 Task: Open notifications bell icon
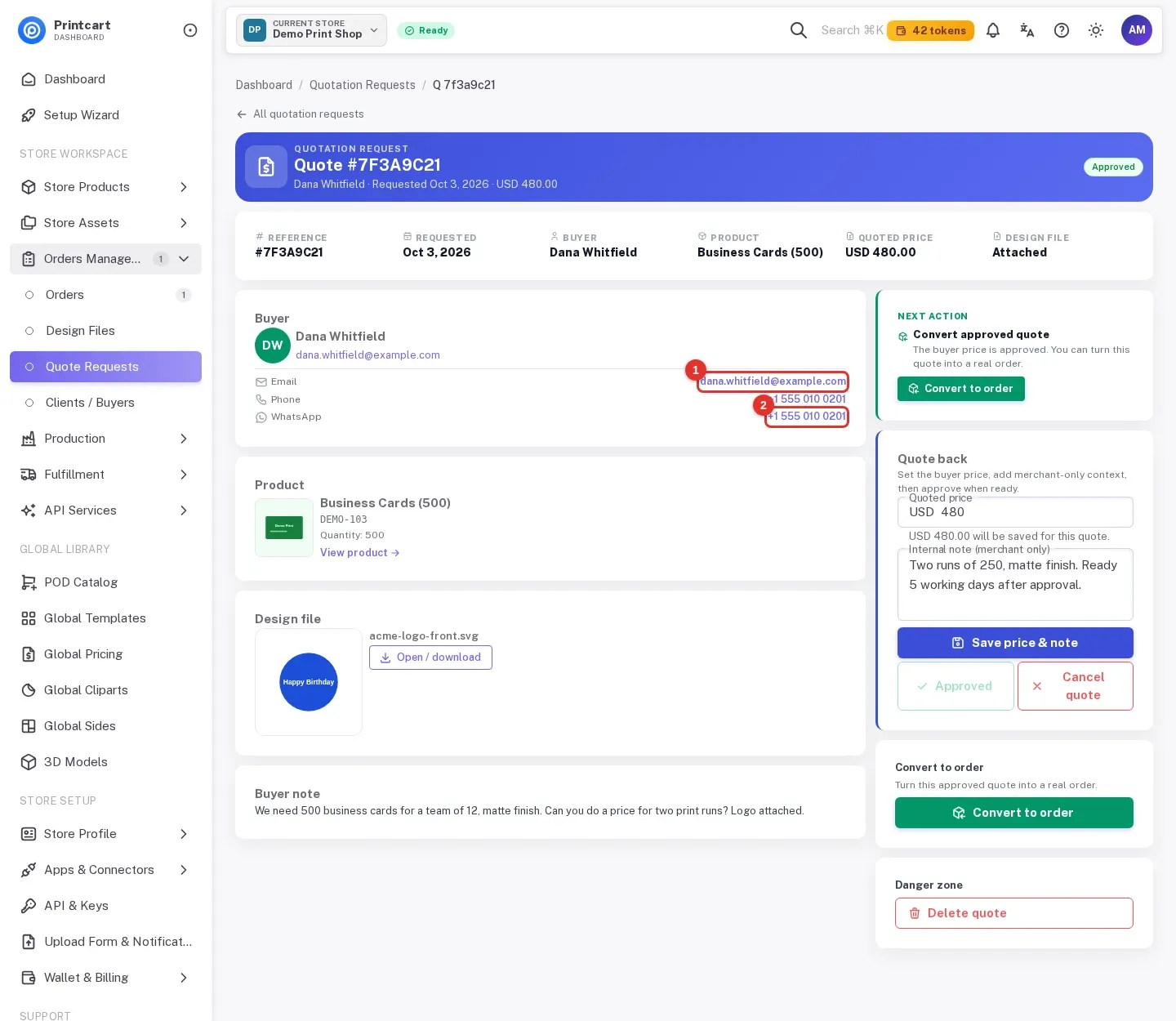(993, 30)
